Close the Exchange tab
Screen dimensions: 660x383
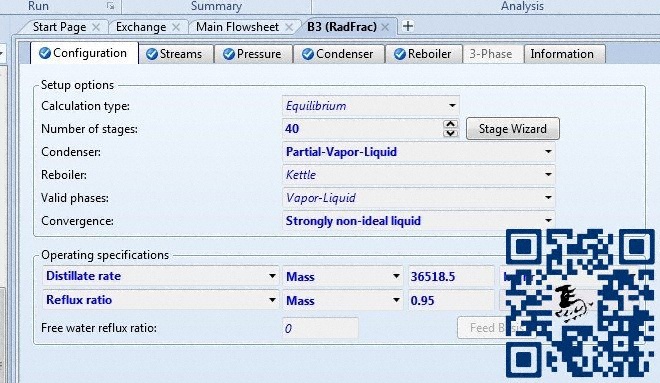click(x=176, y=27)
